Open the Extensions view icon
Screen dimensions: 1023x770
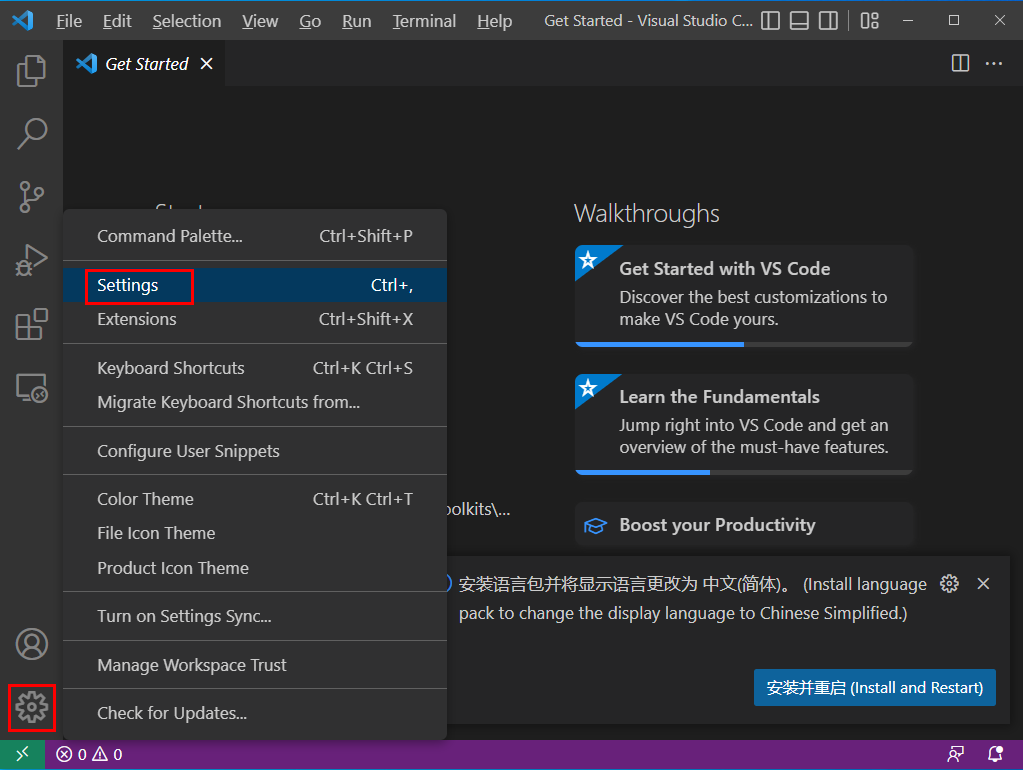click(x=31, y=324)
